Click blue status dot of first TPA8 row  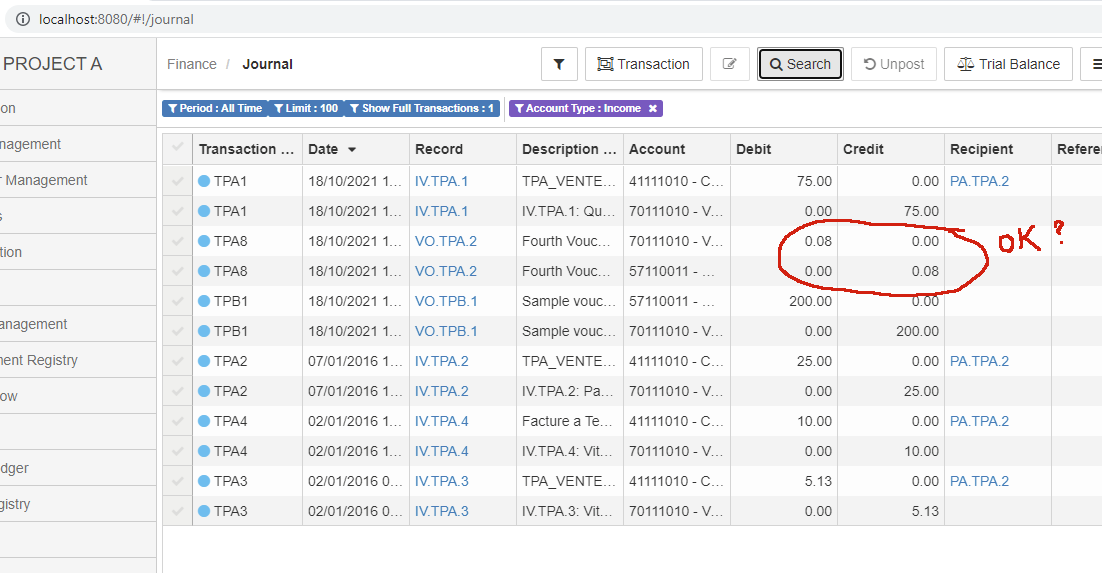(205, 241)
